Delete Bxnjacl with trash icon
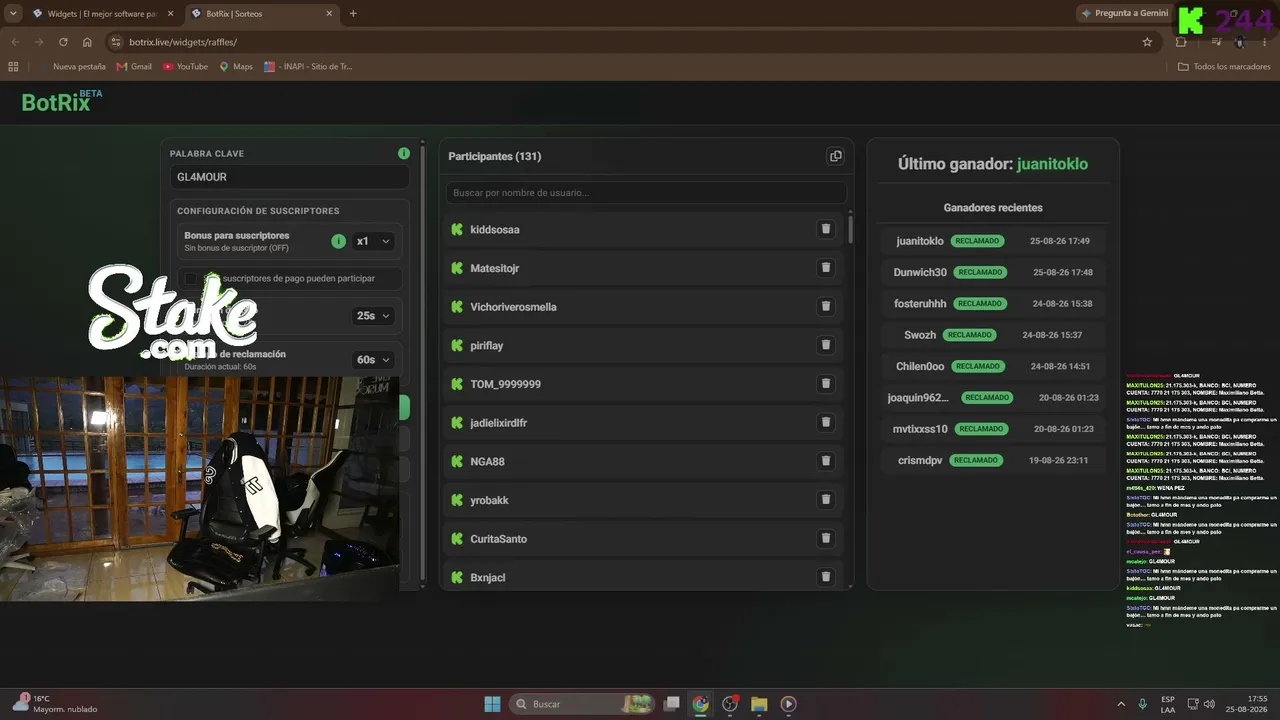 [x=826, y=577]
